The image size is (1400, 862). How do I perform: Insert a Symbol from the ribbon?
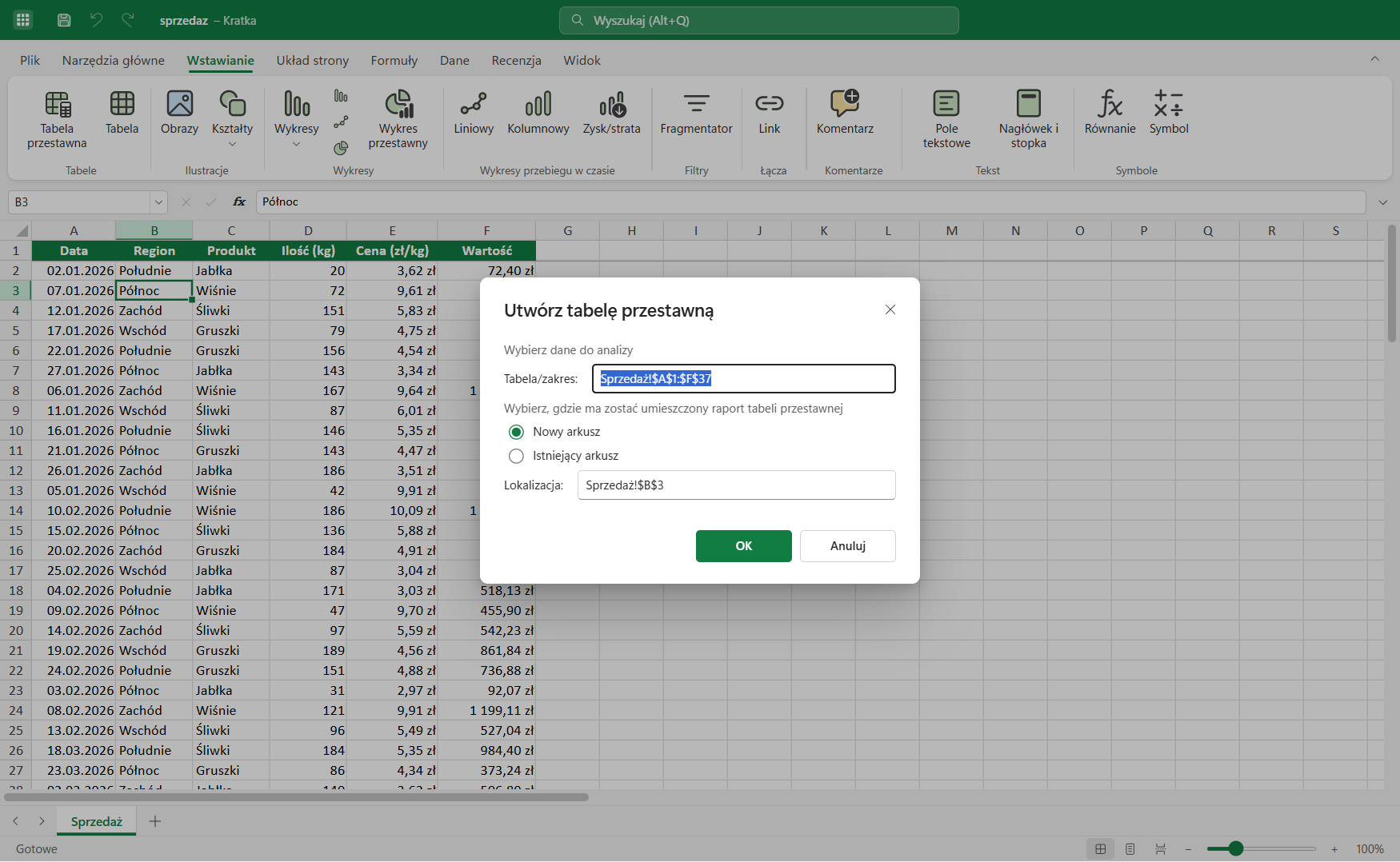click(x=1169, y=113)
